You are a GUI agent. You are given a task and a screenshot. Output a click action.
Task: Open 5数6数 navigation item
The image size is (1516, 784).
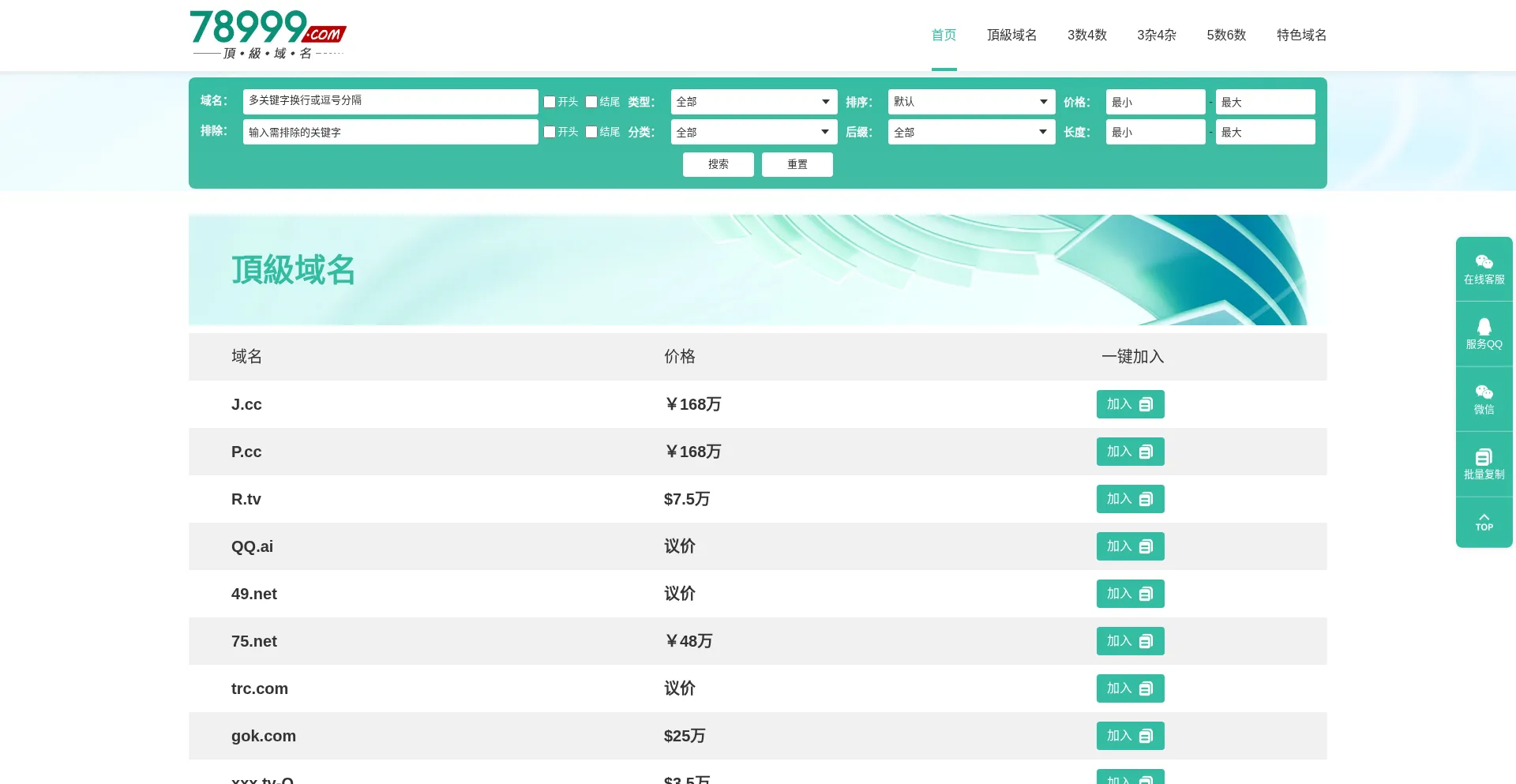tap(1226, 35)
